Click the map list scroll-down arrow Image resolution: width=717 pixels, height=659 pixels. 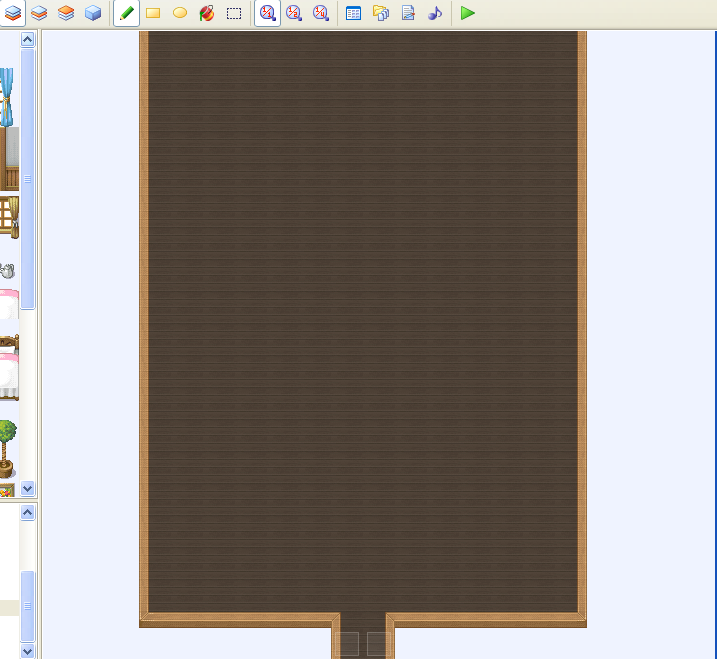pos(27,651)
